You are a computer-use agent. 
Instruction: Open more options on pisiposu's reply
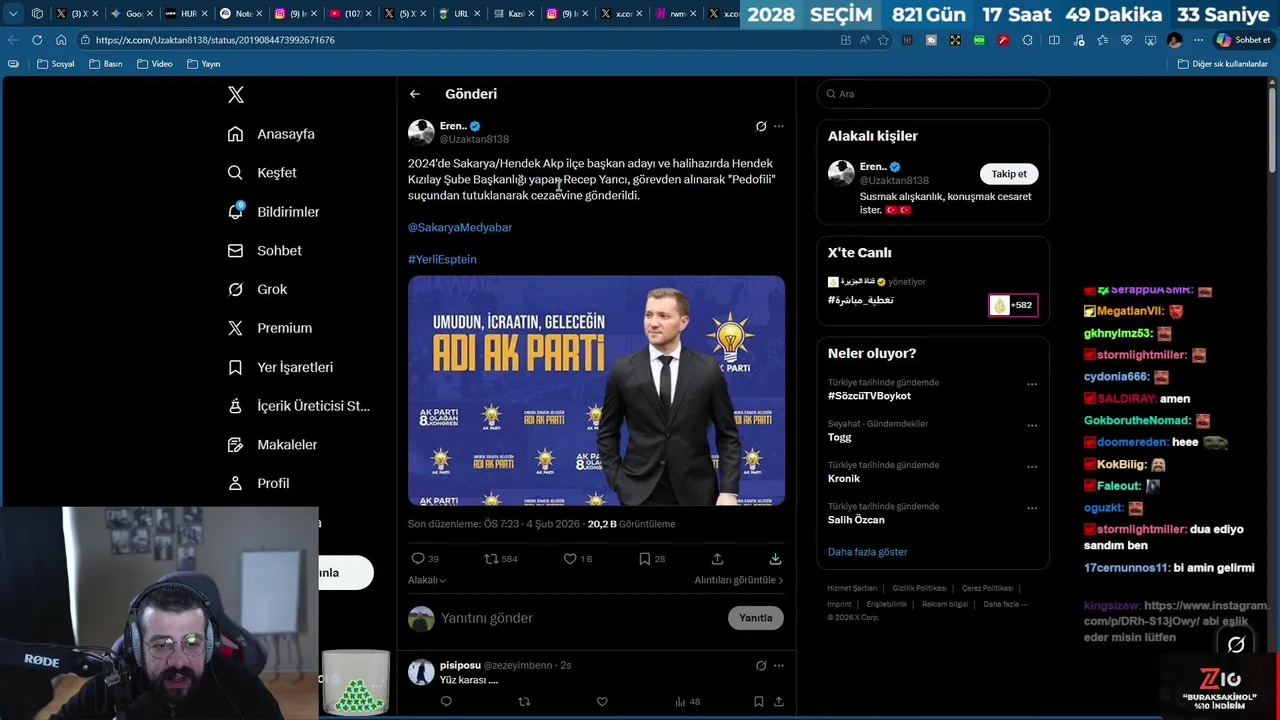click(x=779, y=665)
